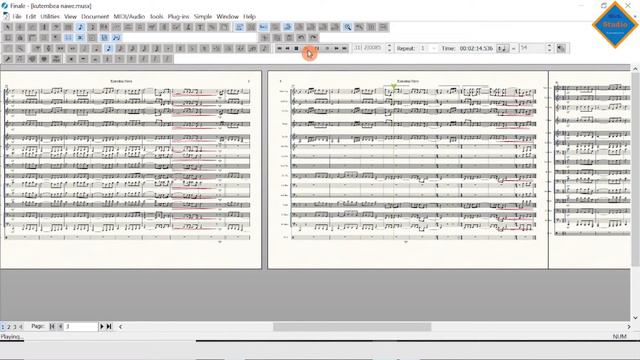This screenshot has width=640, height=360.
Task: Go to the previous page
Action: tap(60, 327)
